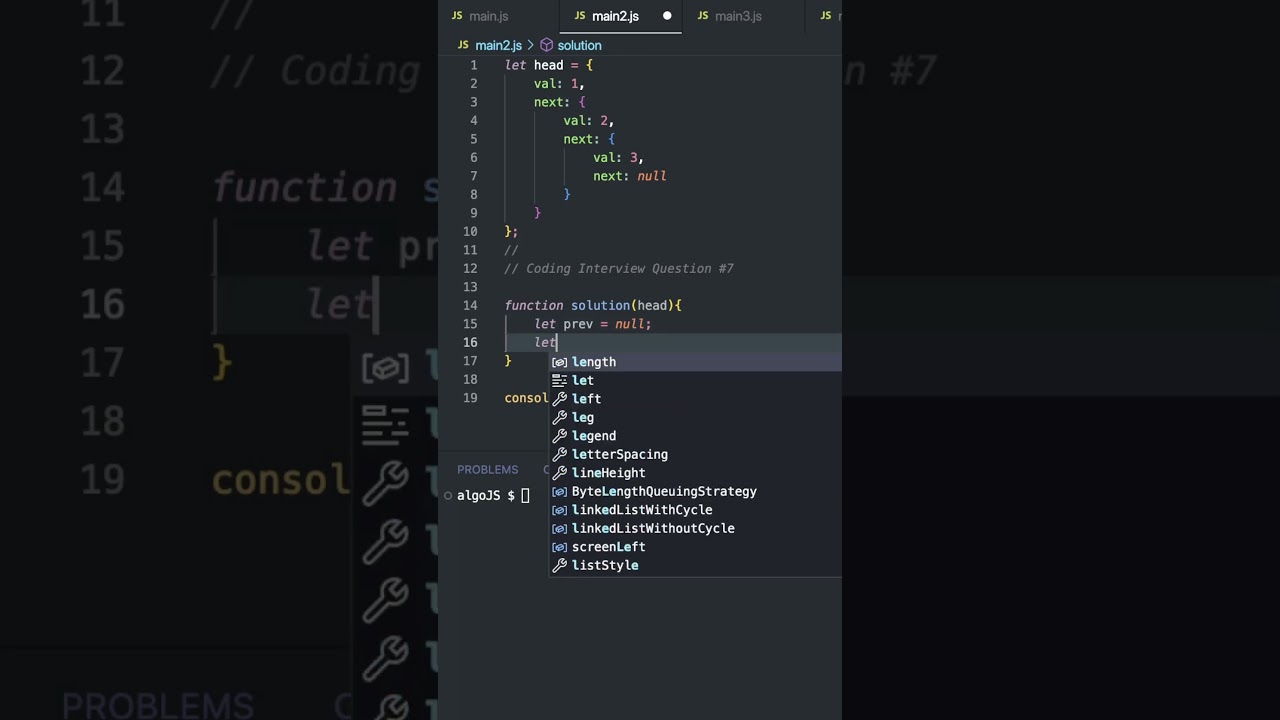This screenshot has height=720, width=1280.
Task: Click the keyword icon beside let suggestion
Action: point(560,380)
